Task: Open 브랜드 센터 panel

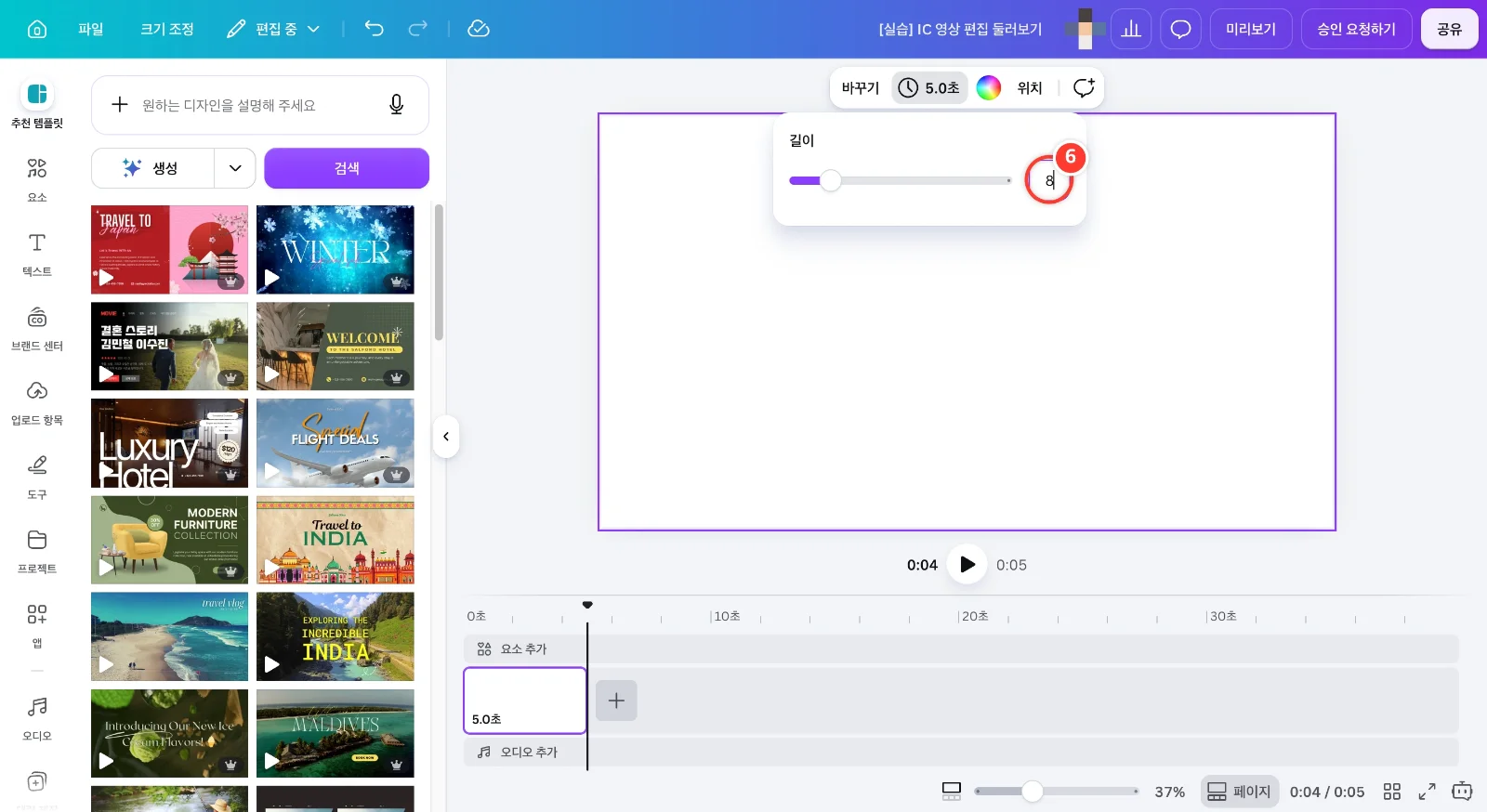Action: coord(37,328)
